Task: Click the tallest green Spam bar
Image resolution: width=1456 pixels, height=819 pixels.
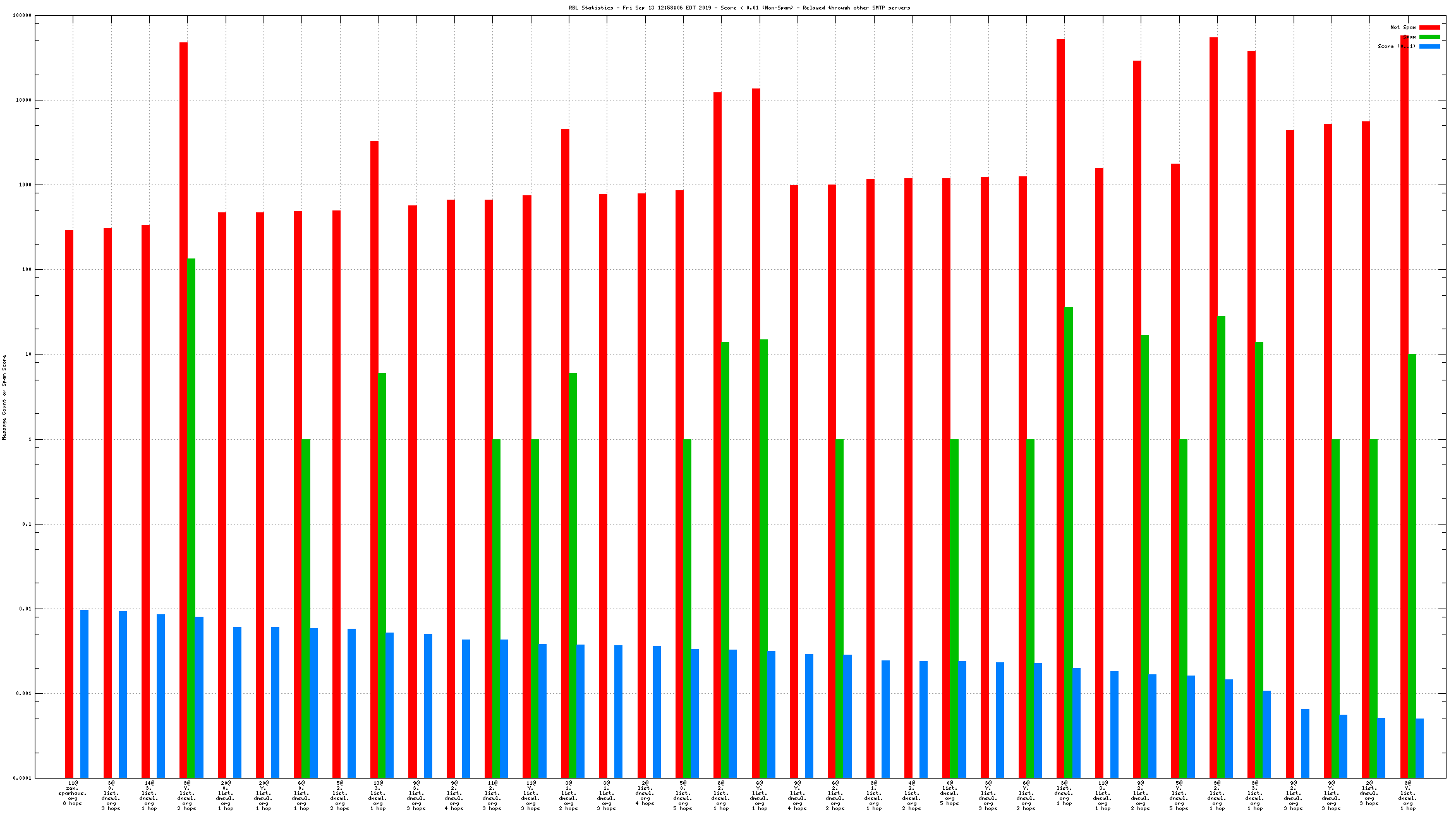Action: [191, 518]
